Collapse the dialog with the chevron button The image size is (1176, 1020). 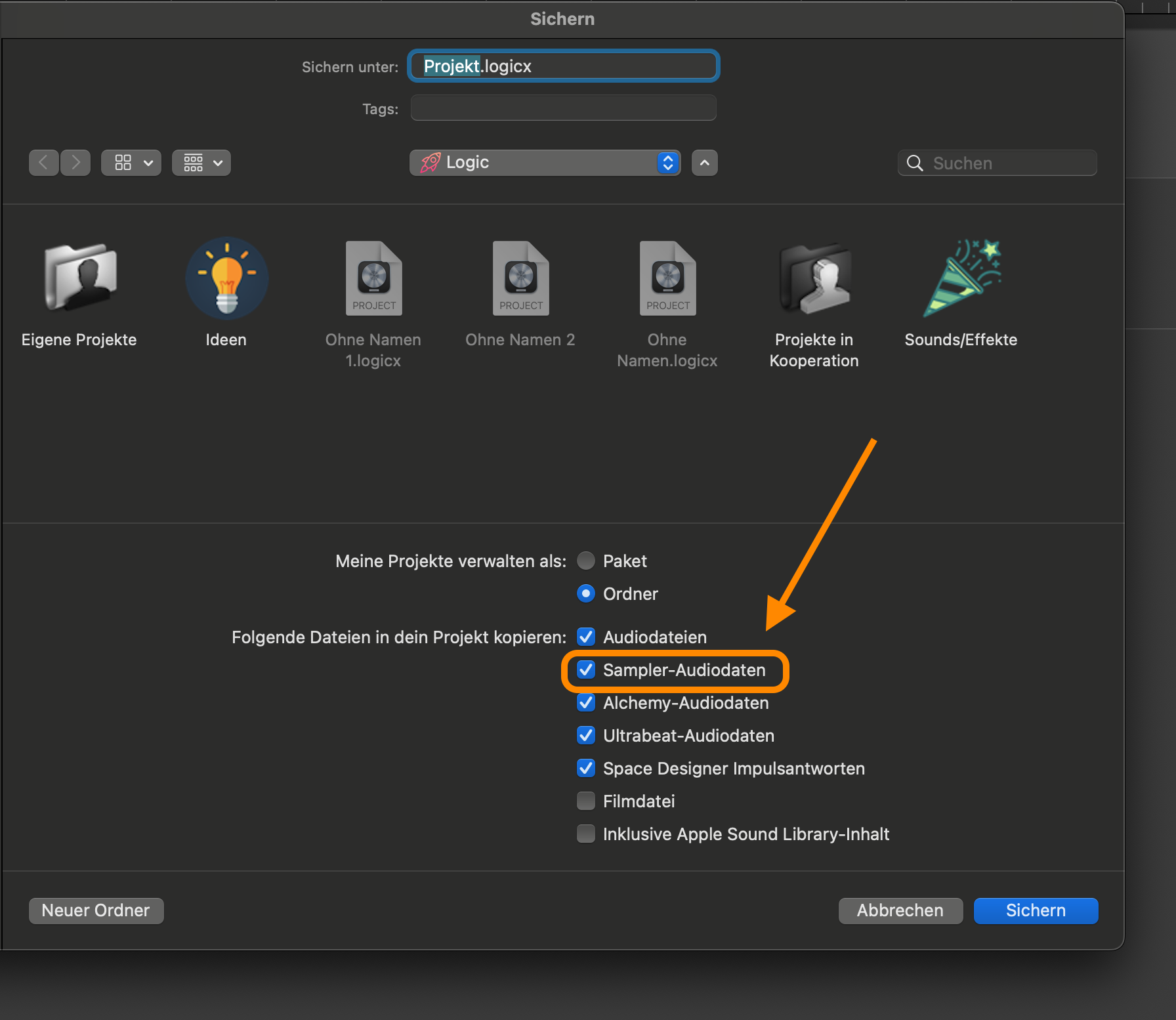tap(705, 163)
